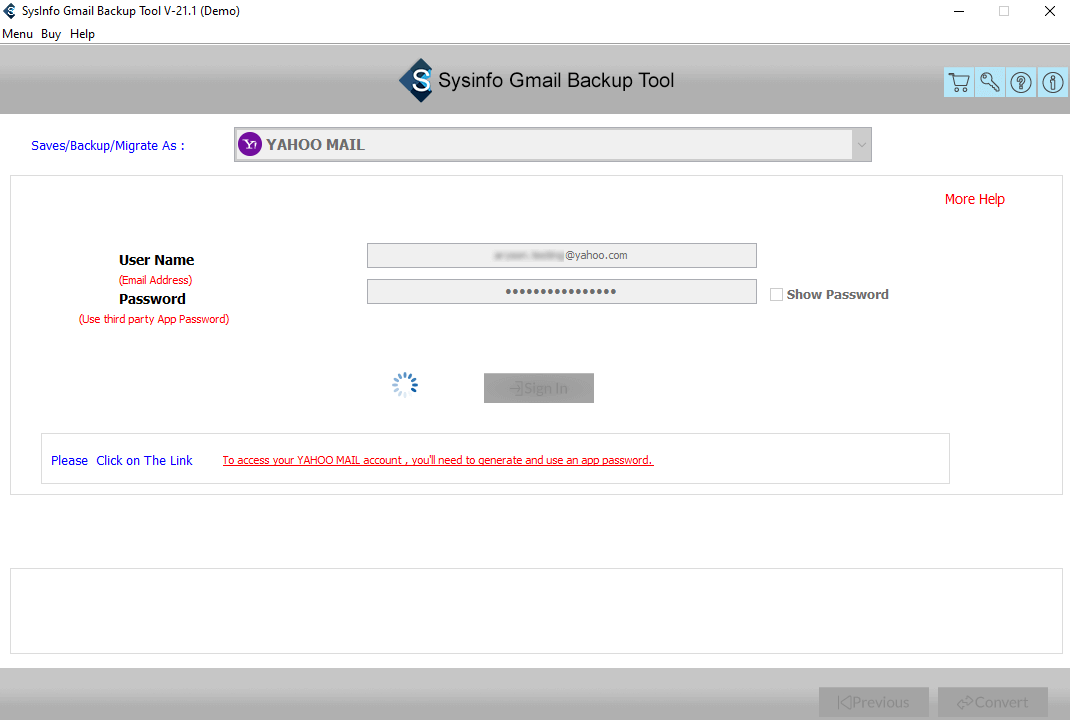
Task: Click the '(Email Address)' hint text
Action: click(156, 280)
